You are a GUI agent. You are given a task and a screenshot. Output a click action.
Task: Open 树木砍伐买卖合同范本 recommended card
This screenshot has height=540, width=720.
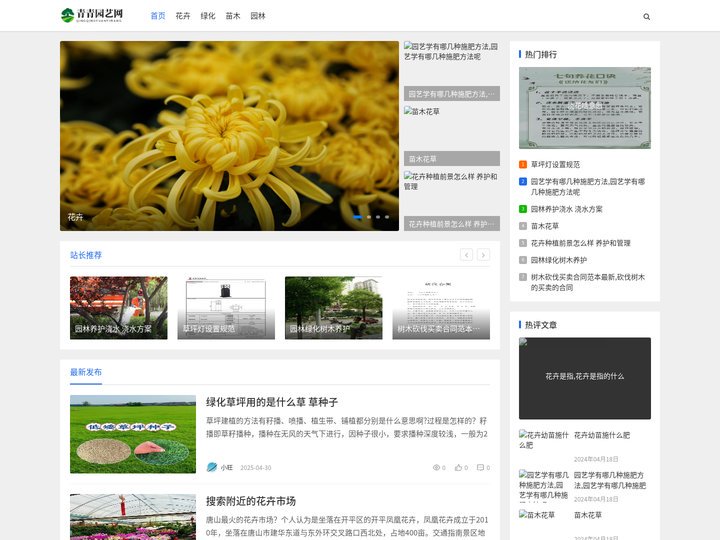click(x=441, y=308)
